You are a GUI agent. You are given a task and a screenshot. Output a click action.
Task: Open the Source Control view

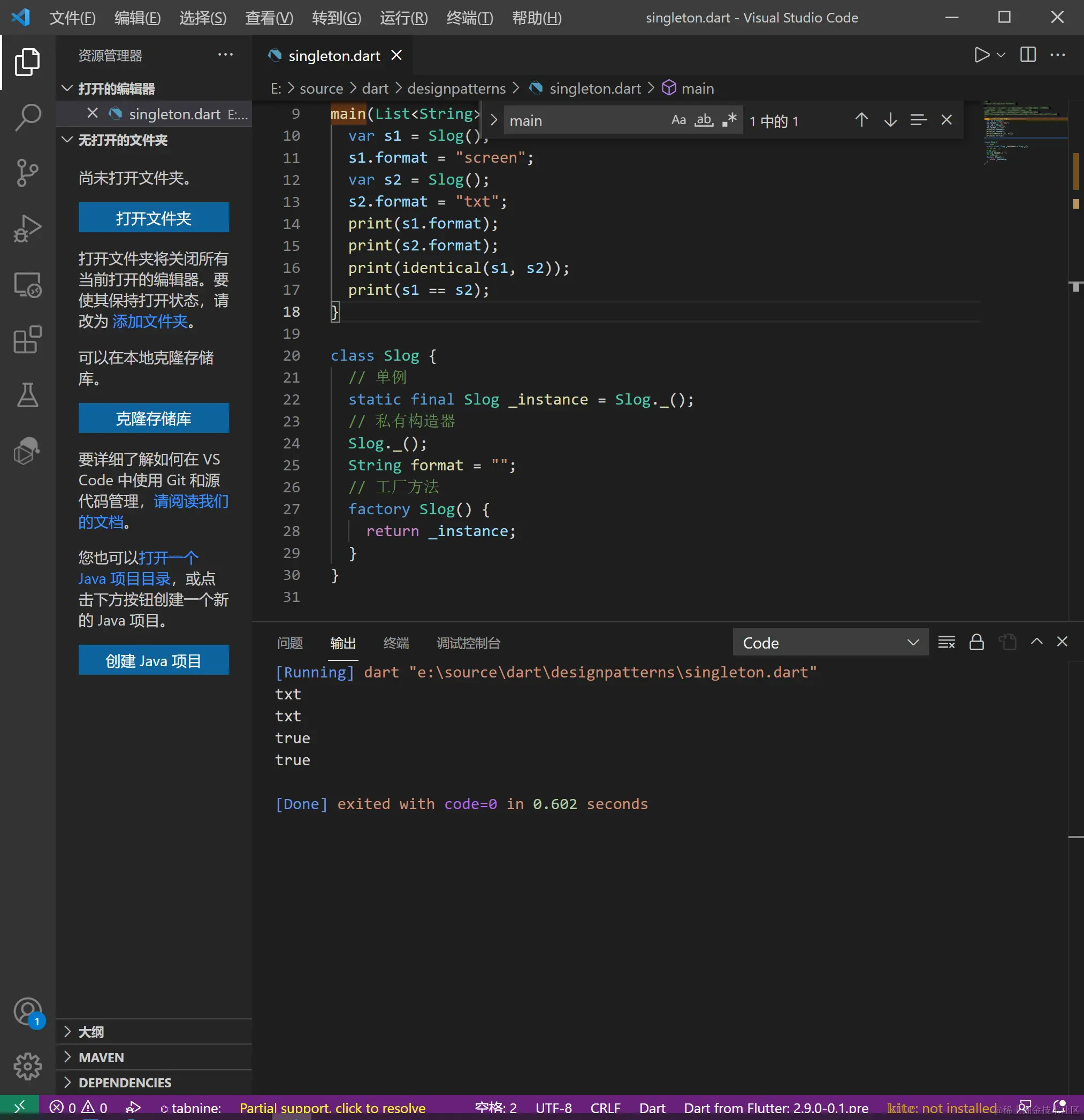click(27, 172)
